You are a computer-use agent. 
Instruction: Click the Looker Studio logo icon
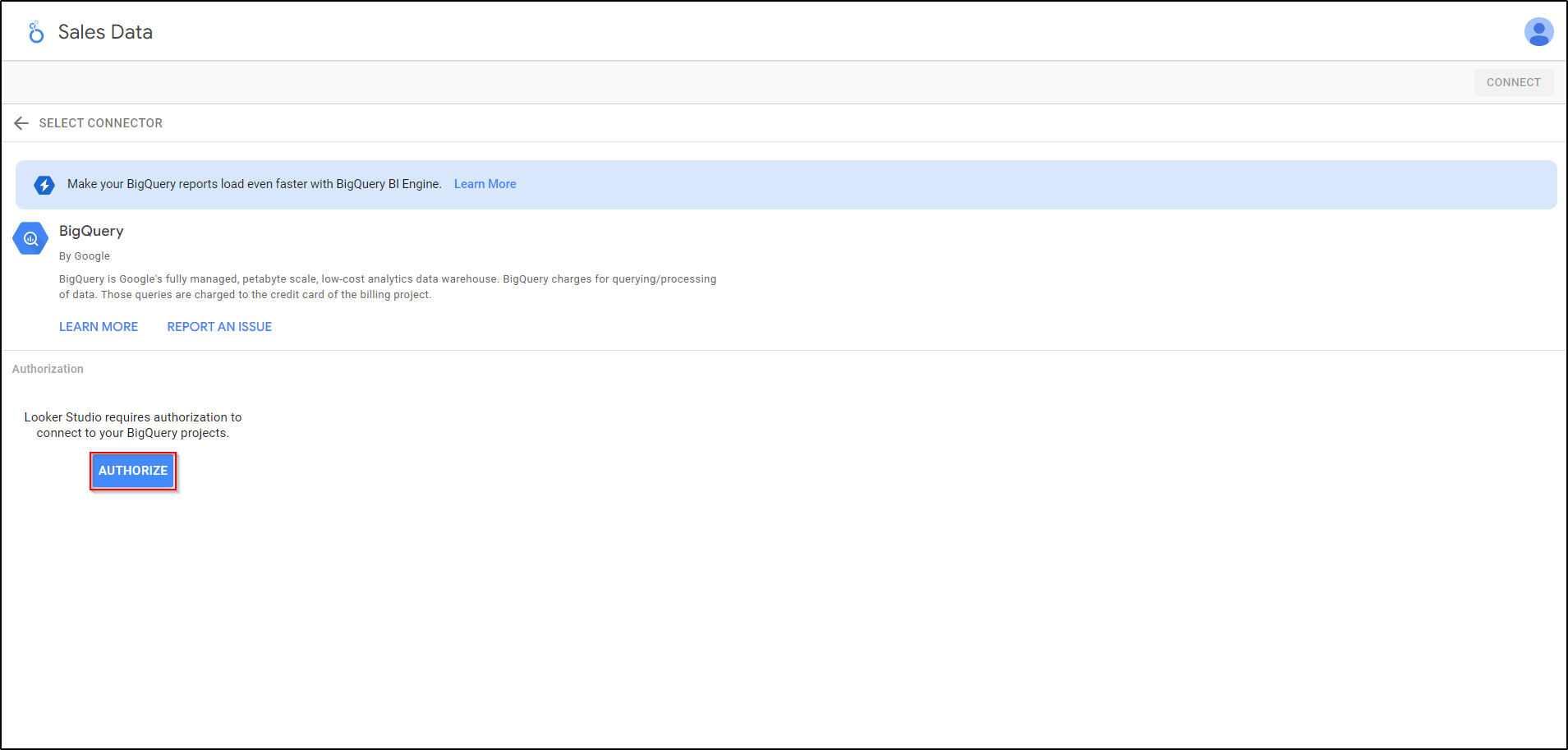[35, 32]
